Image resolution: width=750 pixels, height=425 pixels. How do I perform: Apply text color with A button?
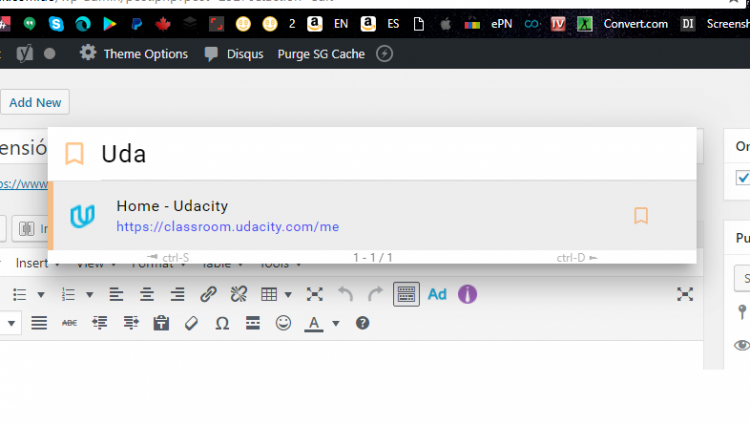point(314,324)
